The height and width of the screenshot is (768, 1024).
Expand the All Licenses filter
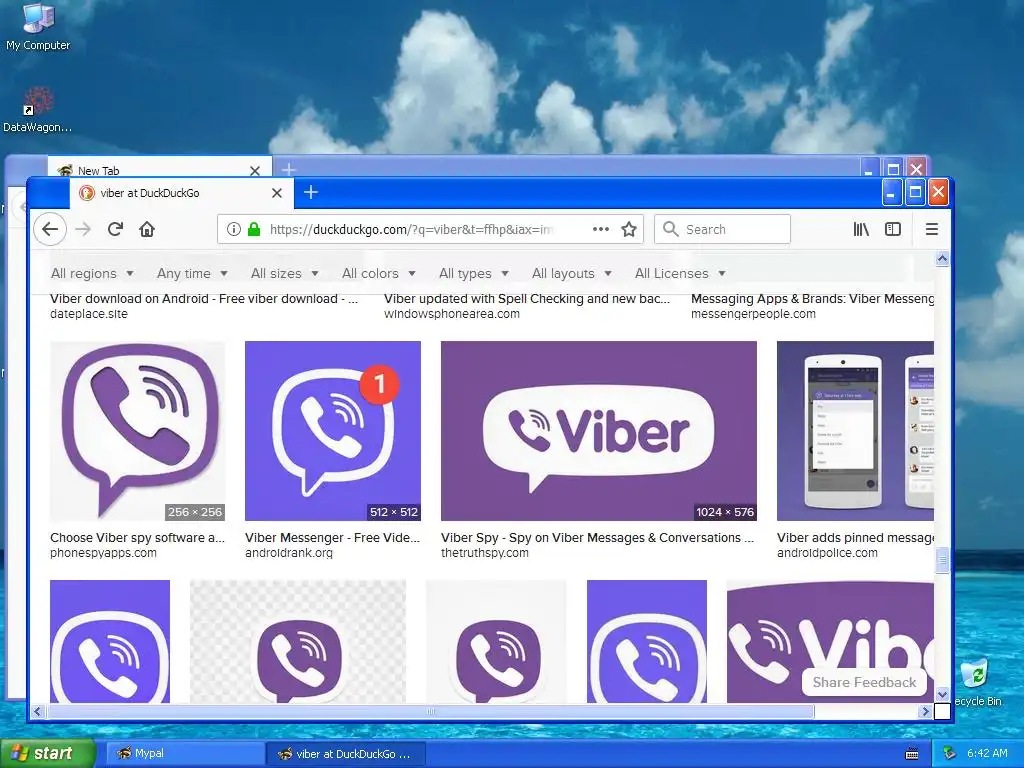point(680,273)
